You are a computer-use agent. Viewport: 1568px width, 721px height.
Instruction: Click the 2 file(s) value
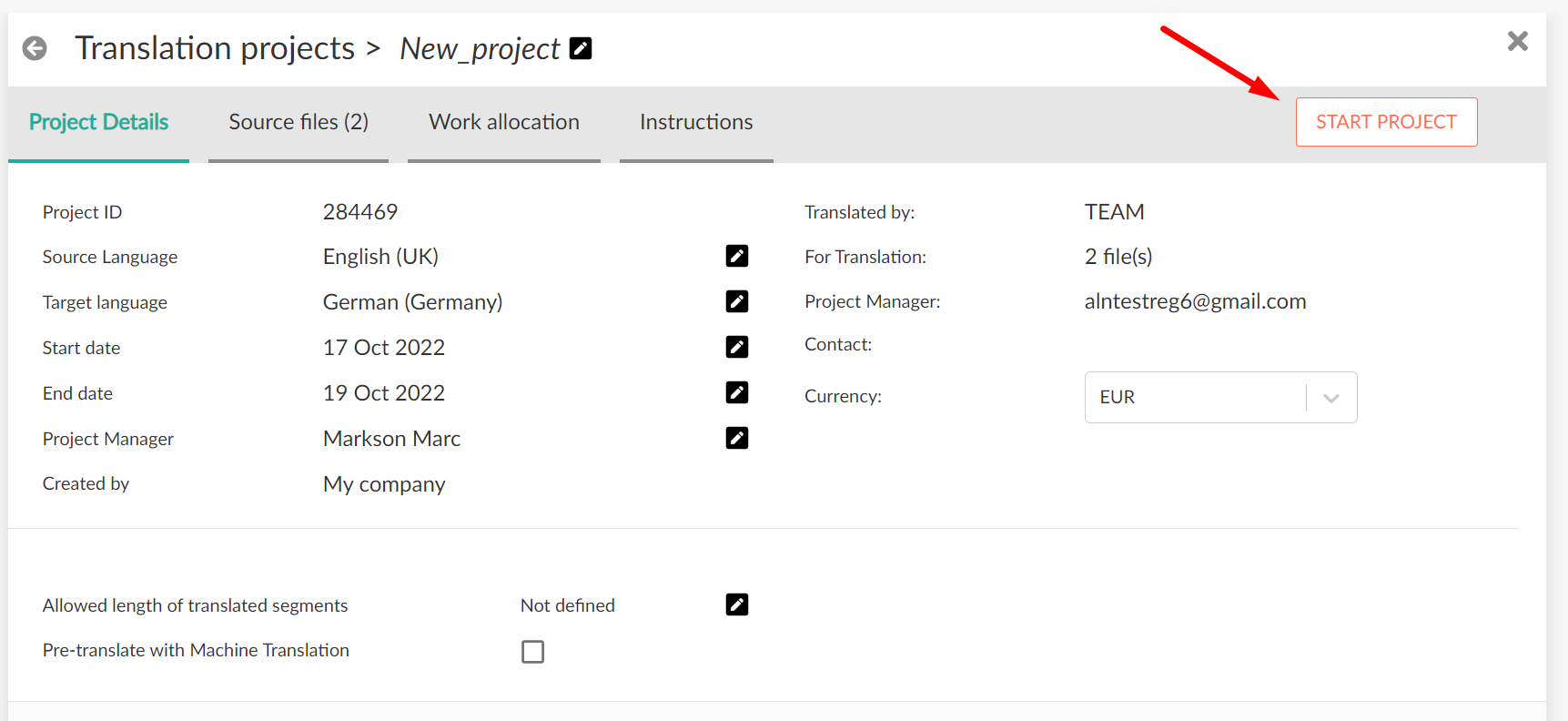[1118, 257]
